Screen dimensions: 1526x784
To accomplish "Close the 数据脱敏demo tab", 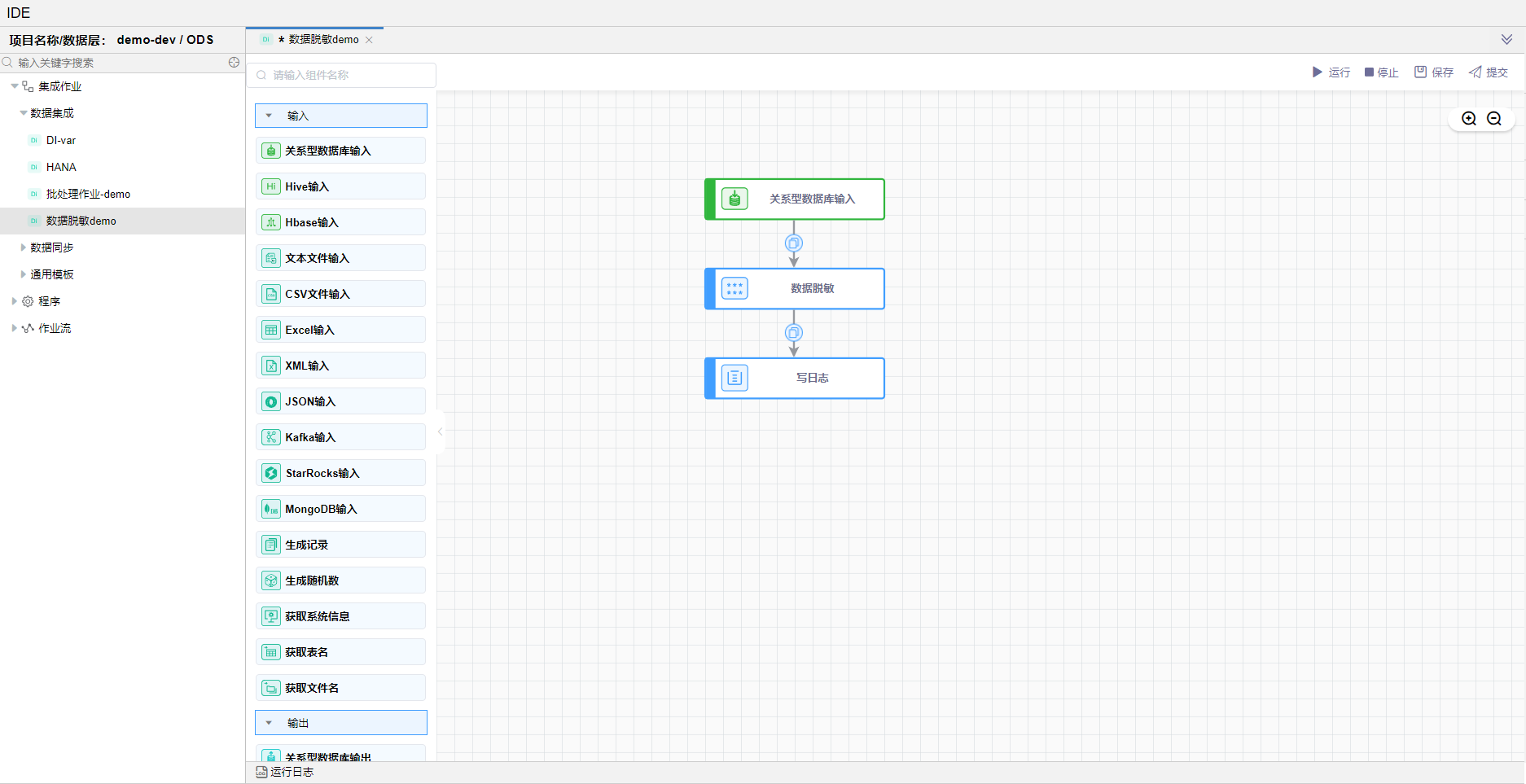I will (369, 40).
